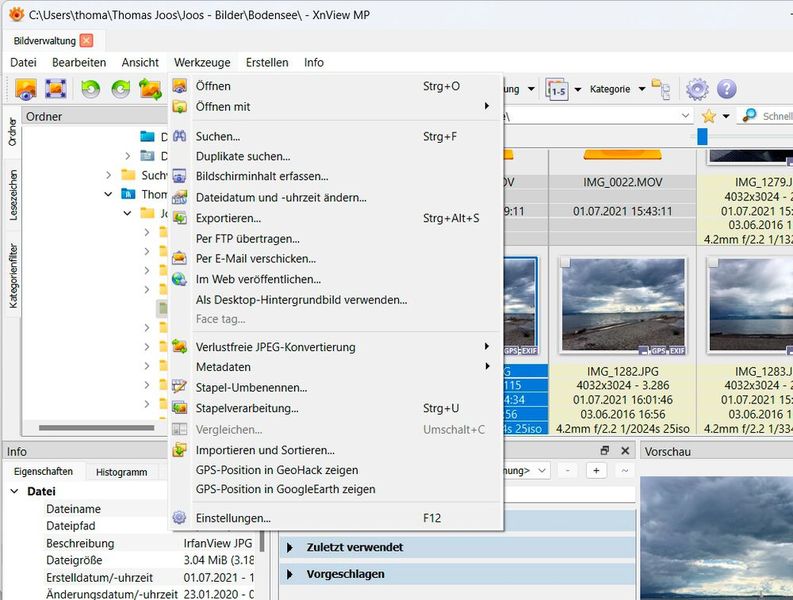Click gear icon beside Einstellungen entry

click(x=180, y=518)
